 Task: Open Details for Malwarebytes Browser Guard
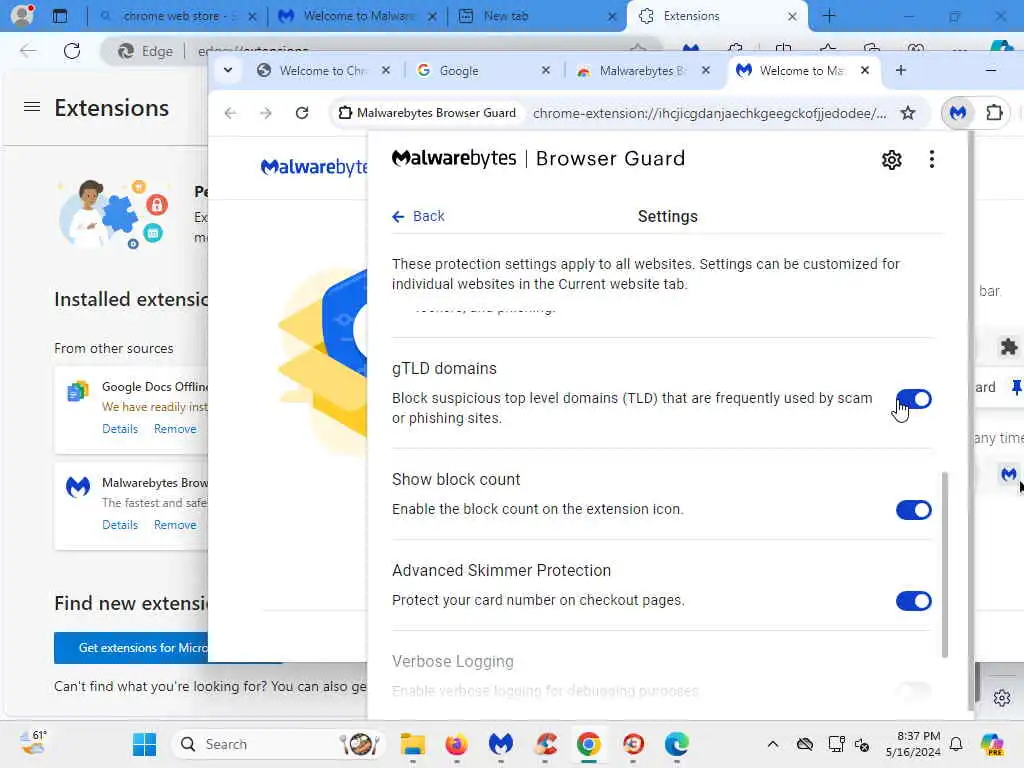(x=120, y=525)
